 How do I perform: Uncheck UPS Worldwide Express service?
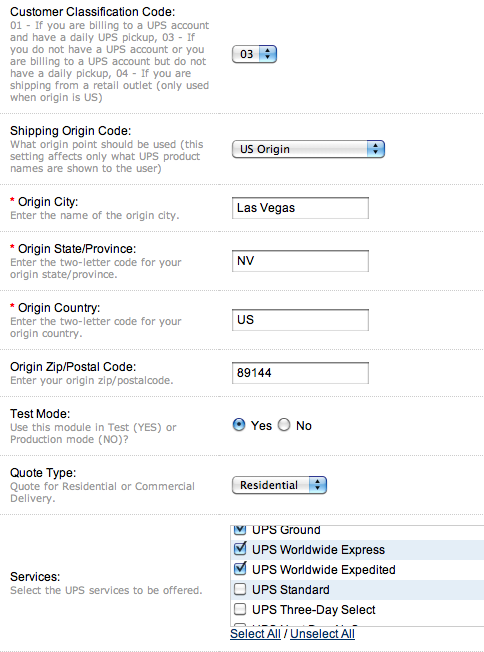coord(240,549)
